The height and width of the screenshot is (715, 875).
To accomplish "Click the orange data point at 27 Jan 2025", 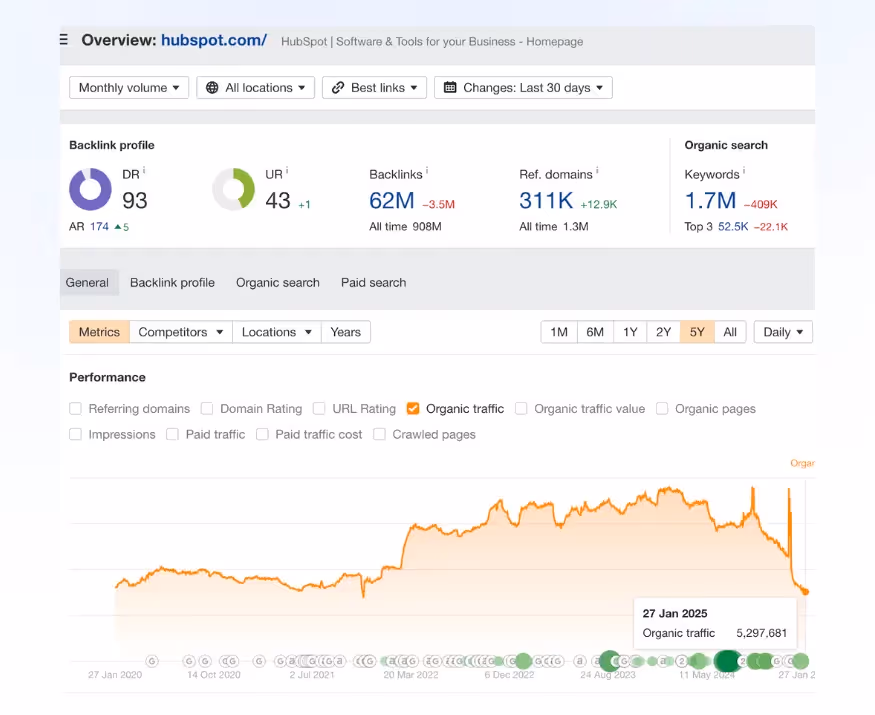I will (x=805, y=592).
